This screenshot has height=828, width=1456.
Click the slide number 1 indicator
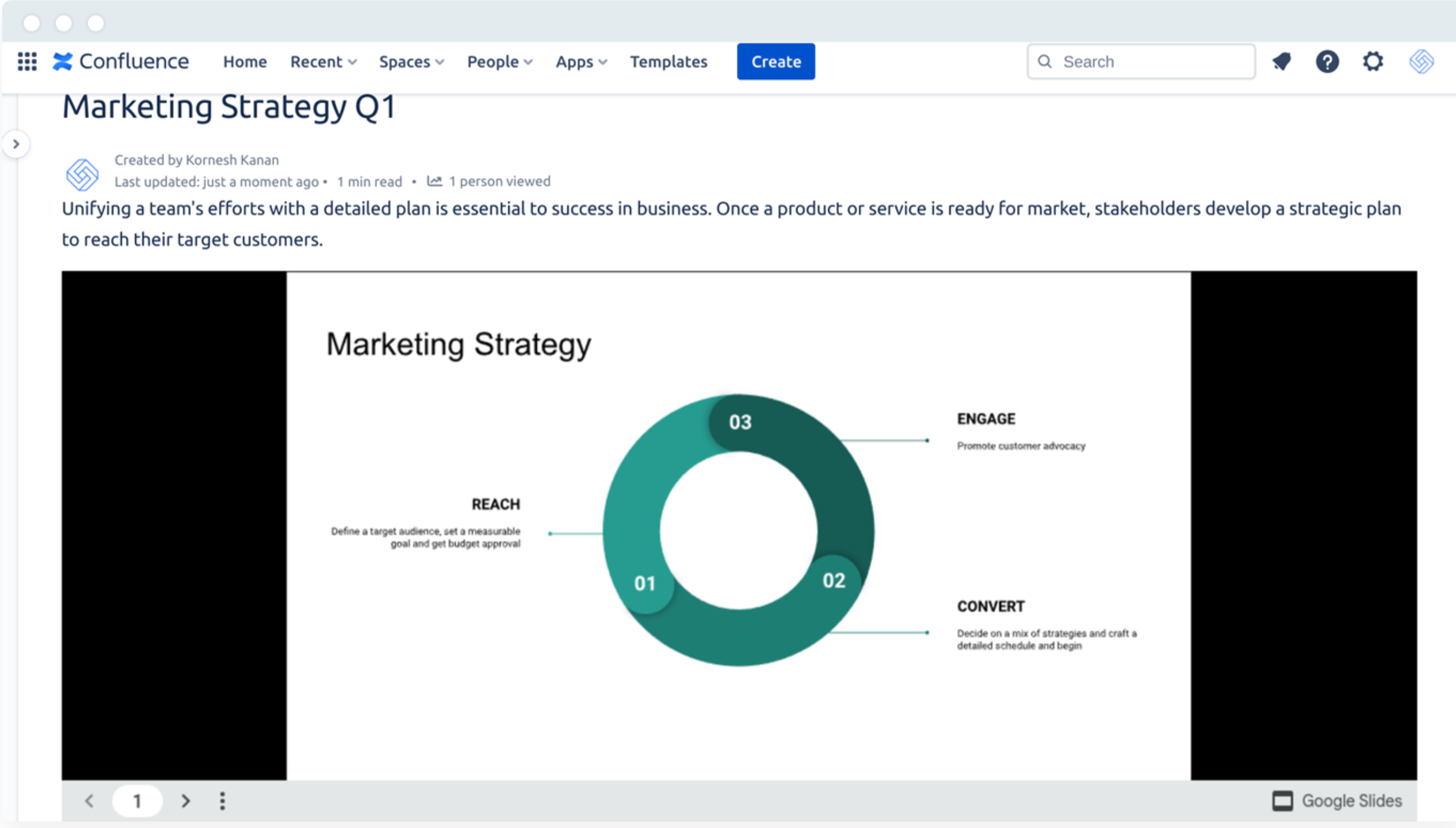[137, 800]
